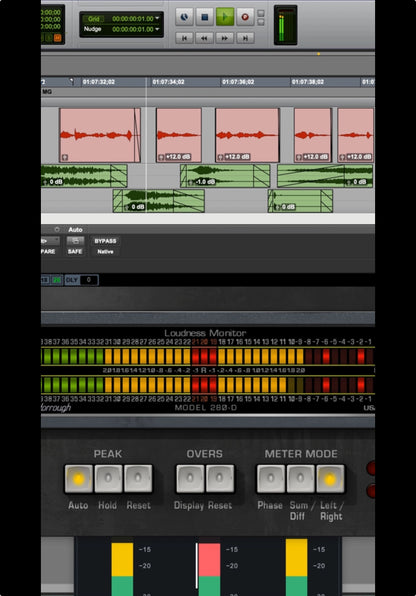Click the Peak Reset button
416x596 pixels.
tap(138, 479)
